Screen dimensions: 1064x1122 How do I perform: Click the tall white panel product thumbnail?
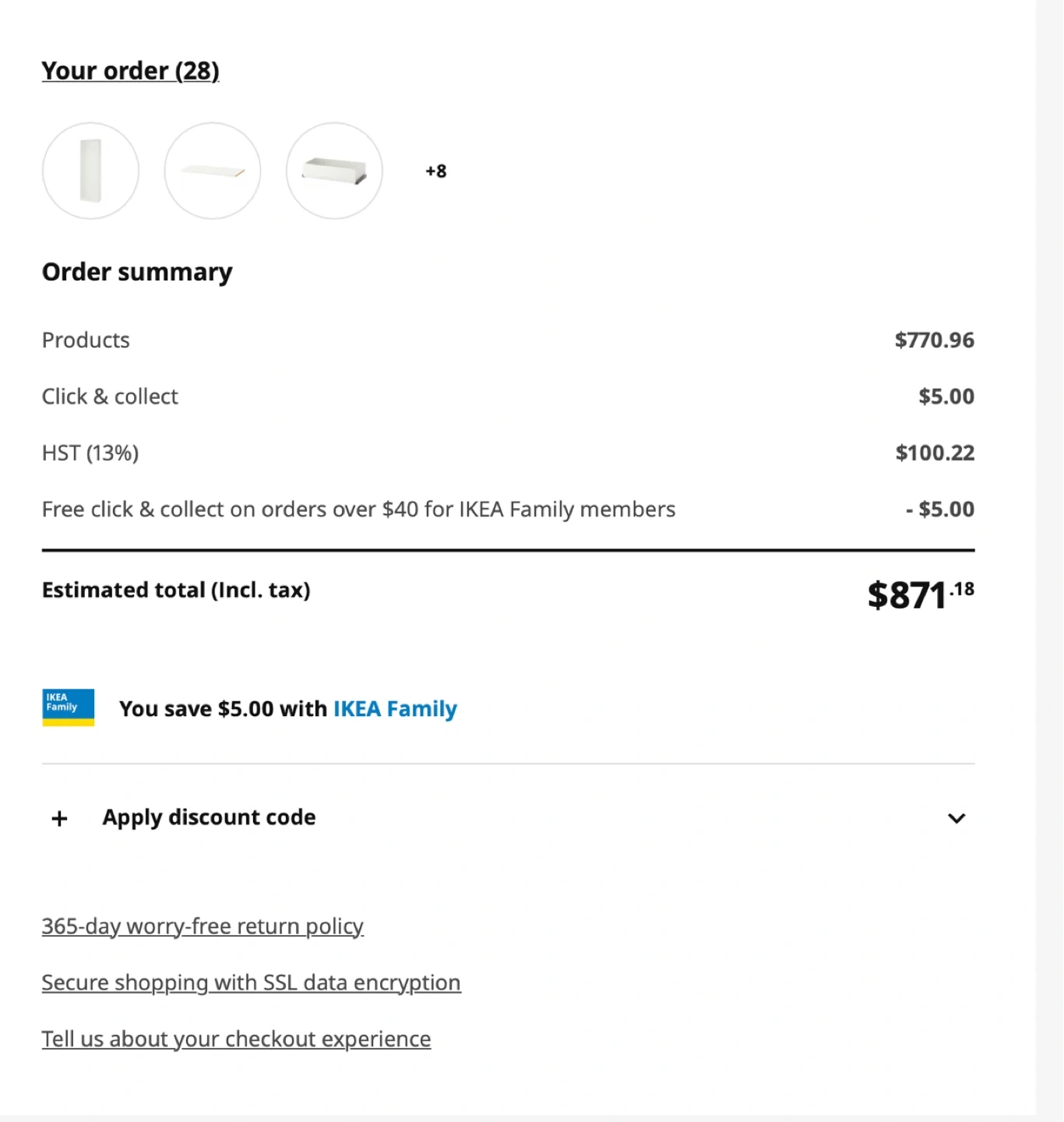point(90,171)
